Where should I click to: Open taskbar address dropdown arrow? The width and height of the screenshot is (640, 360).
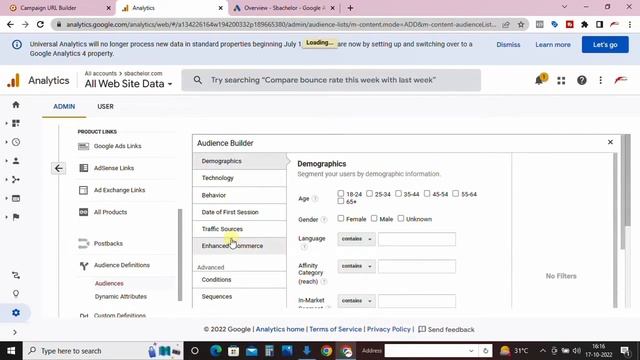(471, 351)
